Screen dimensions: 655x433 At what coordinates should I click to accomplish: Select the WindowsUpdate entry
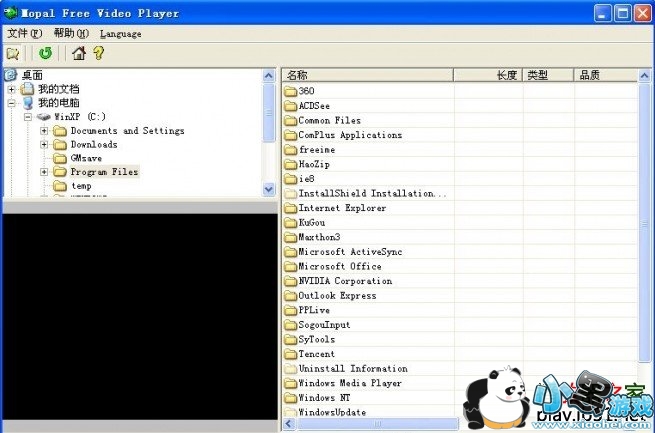pyautogui.click(x=333, y=412)
